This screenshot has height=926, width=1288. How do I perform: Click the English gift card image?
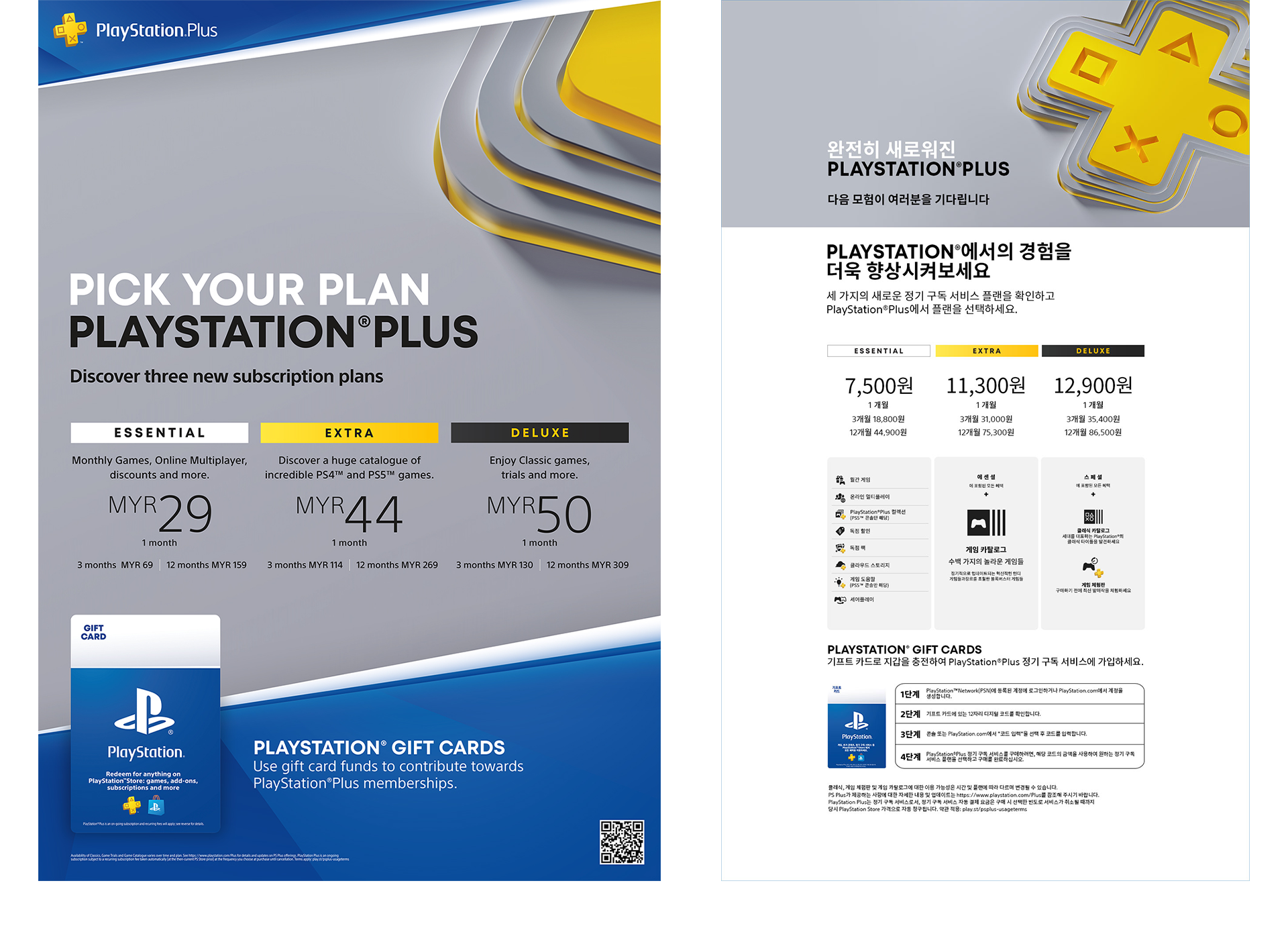pos(146,724)
